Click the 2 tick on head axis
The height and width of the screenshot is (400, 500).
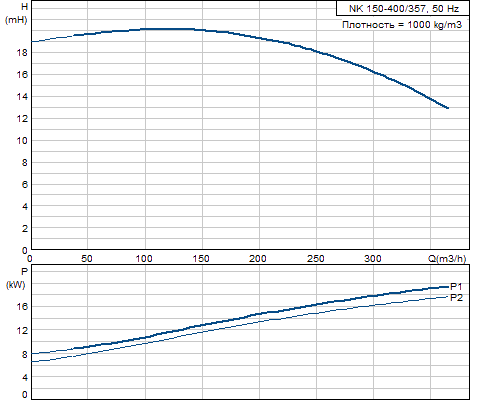(x=25, y=229)
